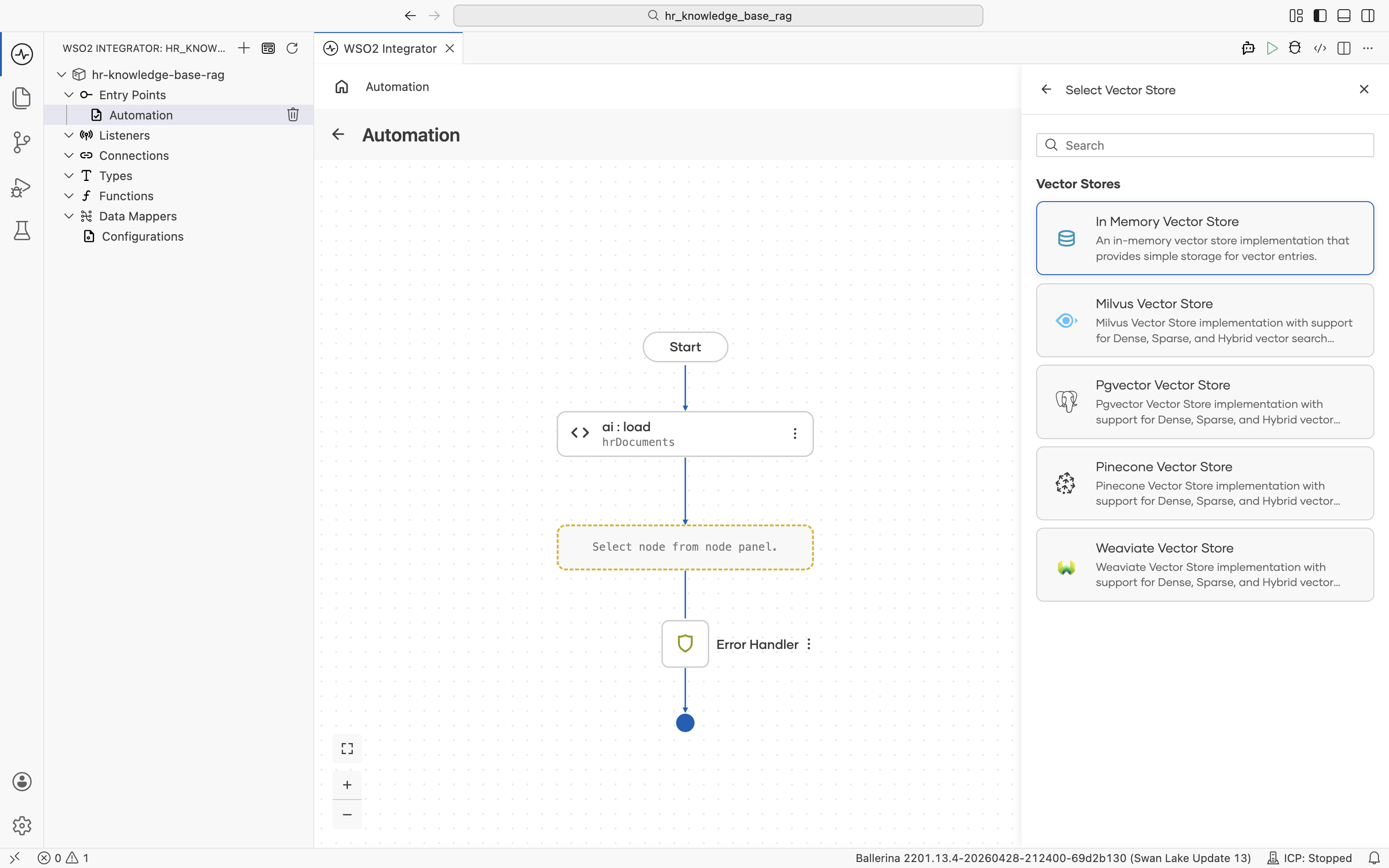Screen dimensions: 1389x868
Task: Zoom in on the flow diagram
Action: point(347,785)
